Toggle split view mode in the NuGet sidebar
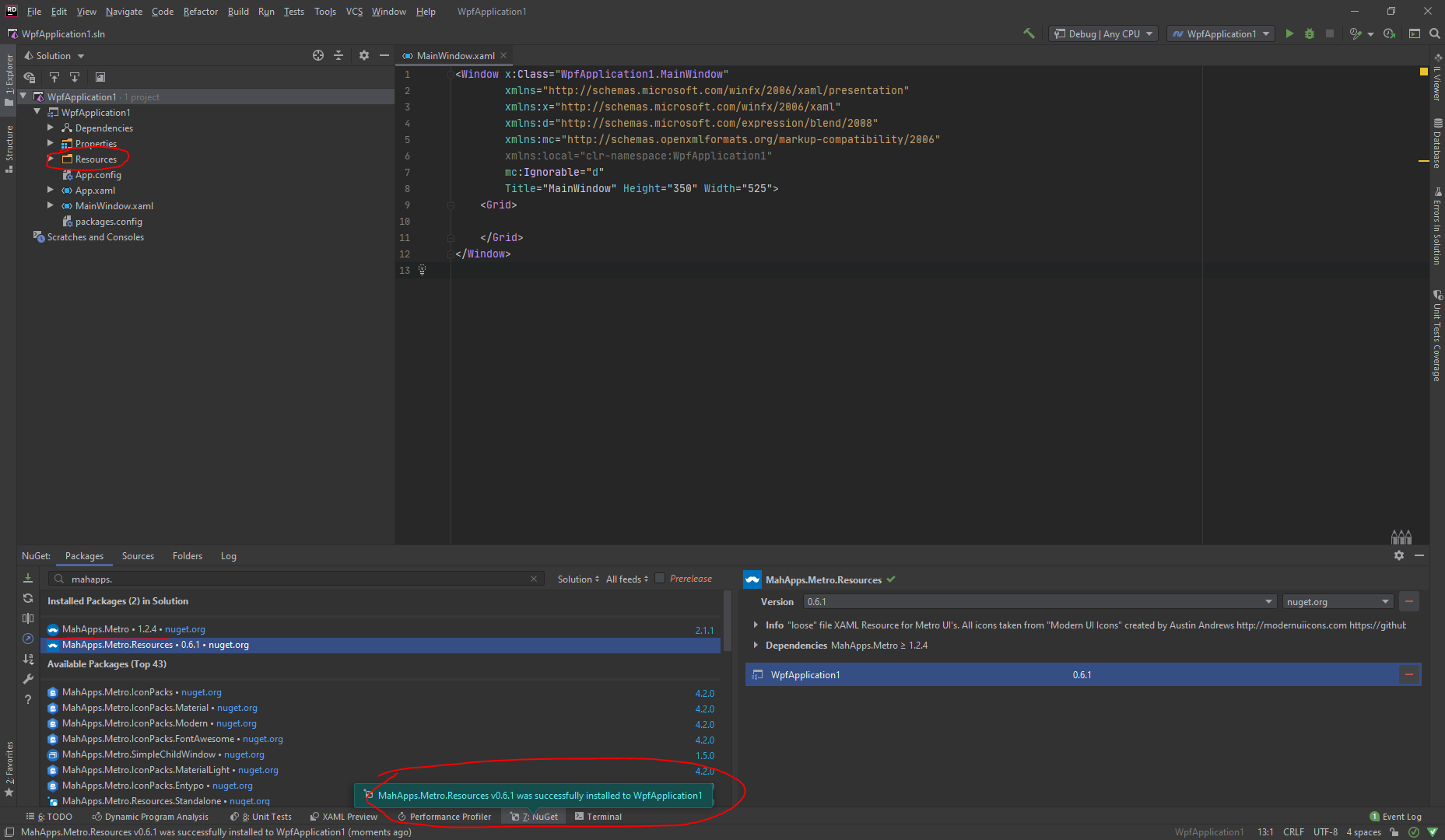 28,618
